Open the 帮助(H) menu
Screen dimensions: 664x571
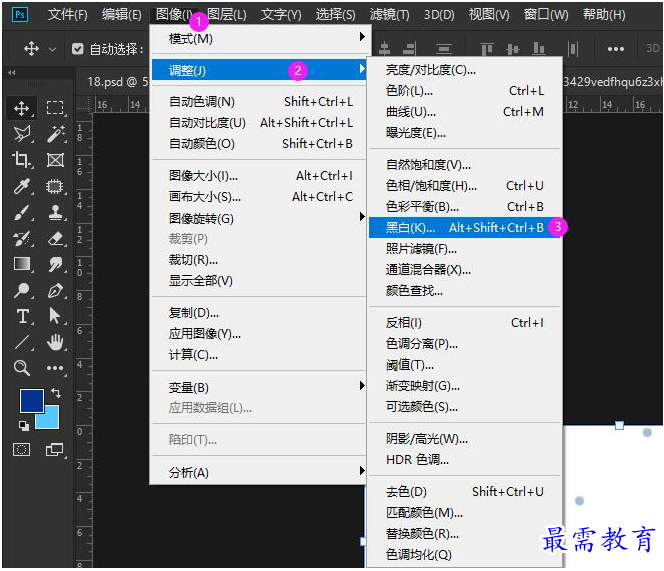604,14
